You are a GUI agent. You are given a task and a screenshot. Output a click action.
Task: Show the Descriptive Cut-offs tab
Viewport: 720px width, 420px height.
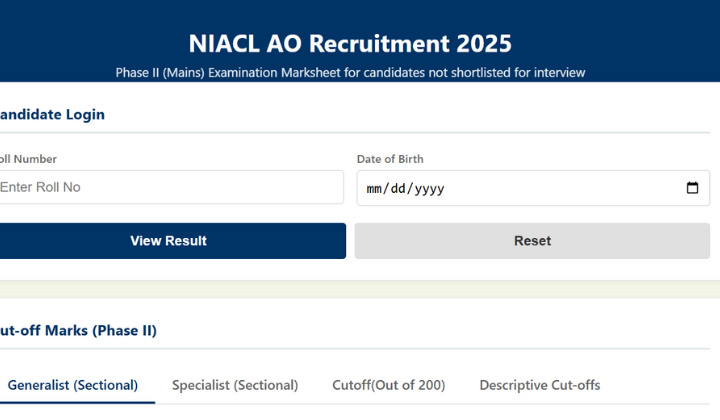[x=539, y=385]
